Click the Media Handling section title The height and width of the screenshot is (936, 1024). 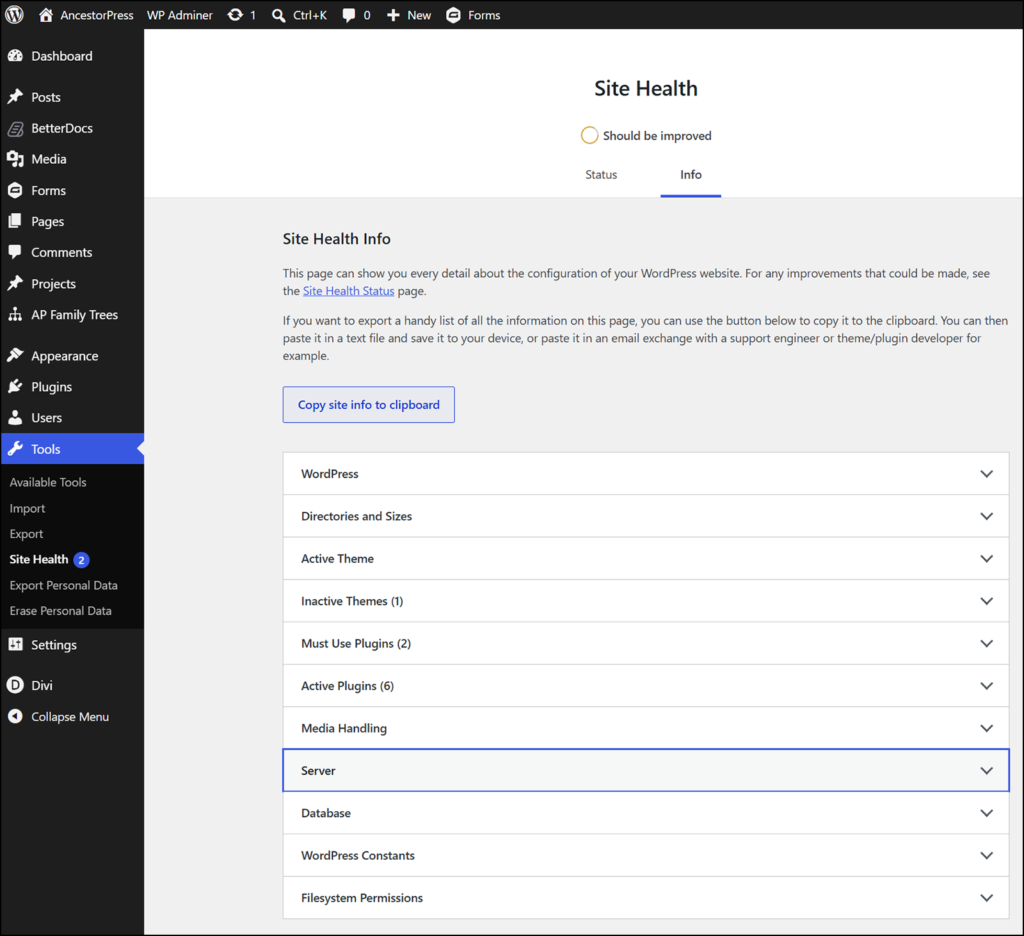pos(344,728)
